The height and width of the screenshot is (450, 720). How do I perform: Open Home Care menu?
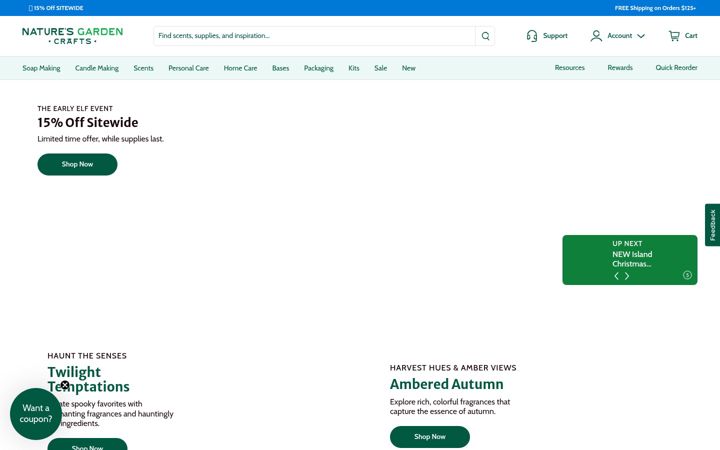click(x=240, y=68)
